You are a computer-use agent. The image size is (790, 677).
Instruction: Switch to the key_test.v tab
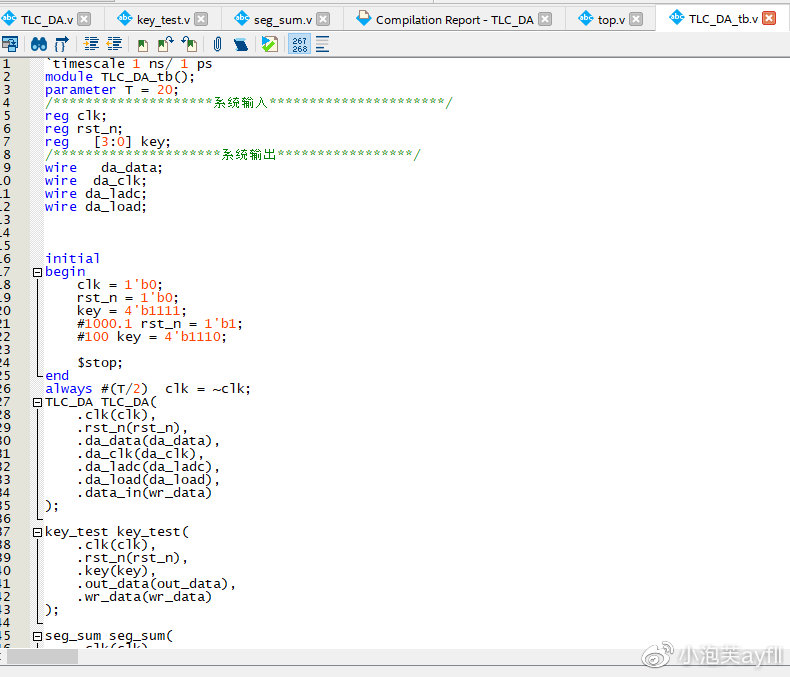(x=163, y=20)
